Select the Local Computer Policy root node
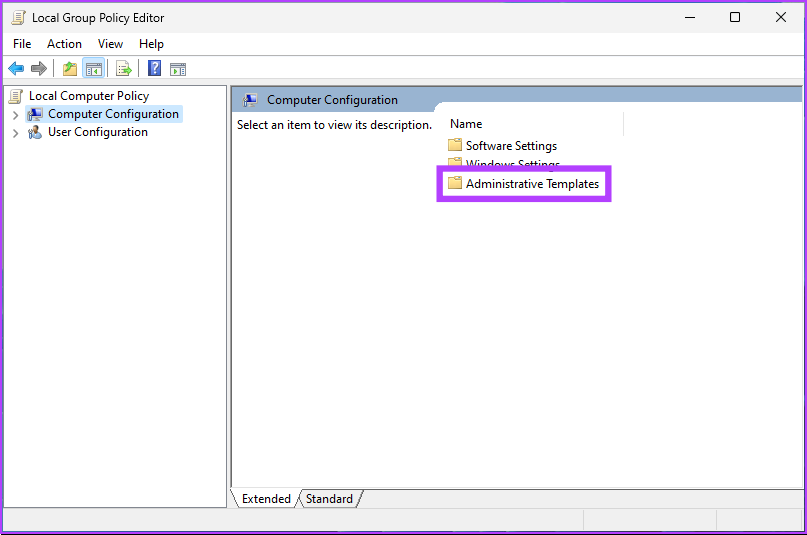Screen dimensions: 807x535 tap(88, 96)
